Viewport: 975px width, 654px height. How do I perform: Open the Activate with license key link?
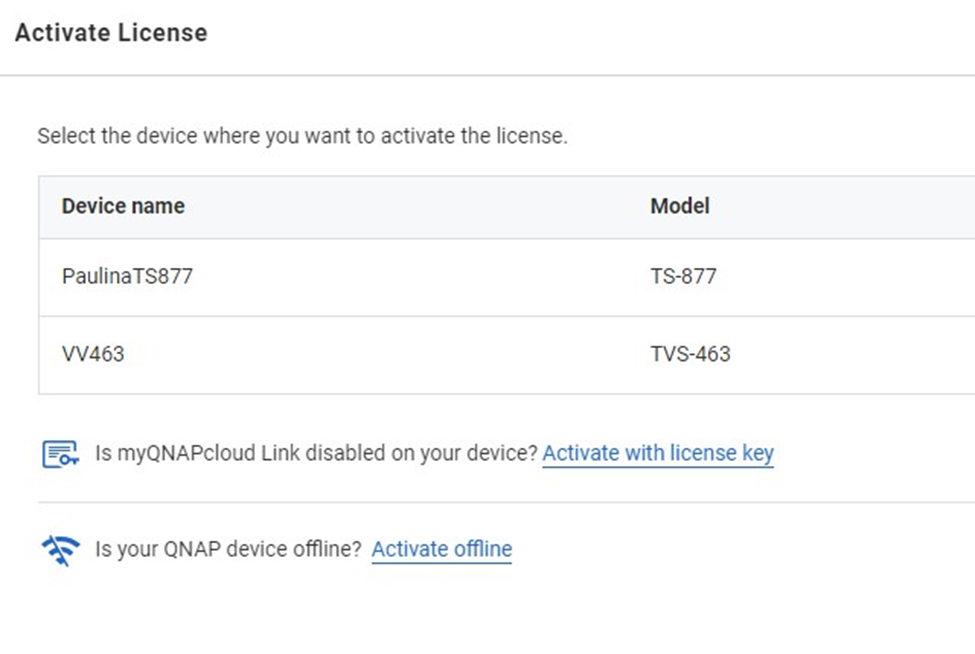[x=658, y=453]
